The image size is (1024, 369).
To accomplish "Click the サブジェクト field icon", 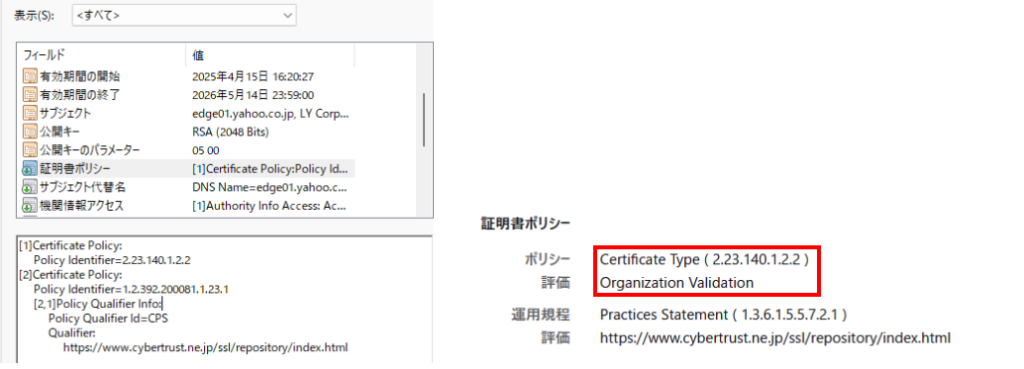I will (30, 113).
